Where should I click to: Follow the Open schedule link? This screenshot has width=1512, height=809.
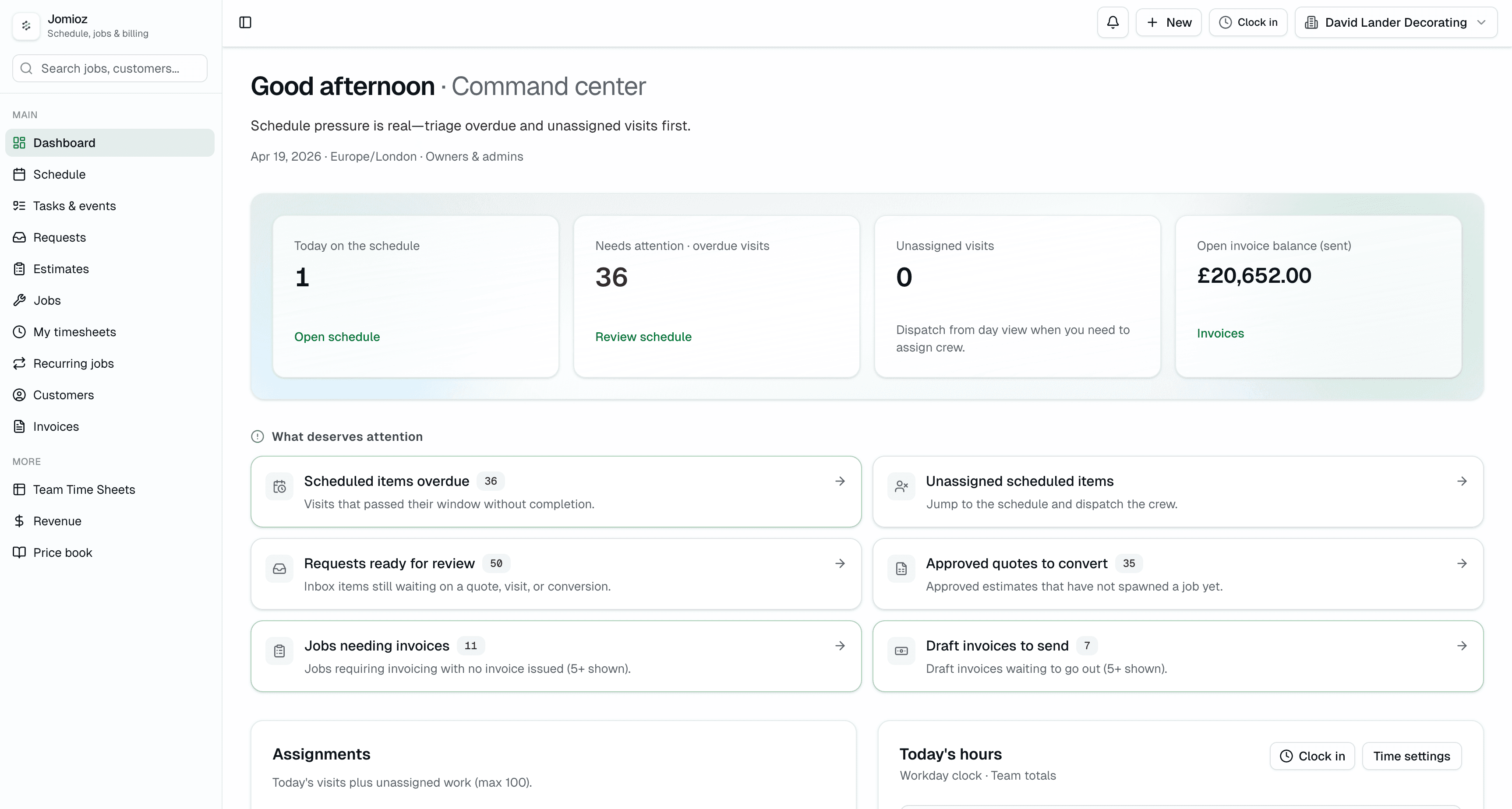[337, 337]
